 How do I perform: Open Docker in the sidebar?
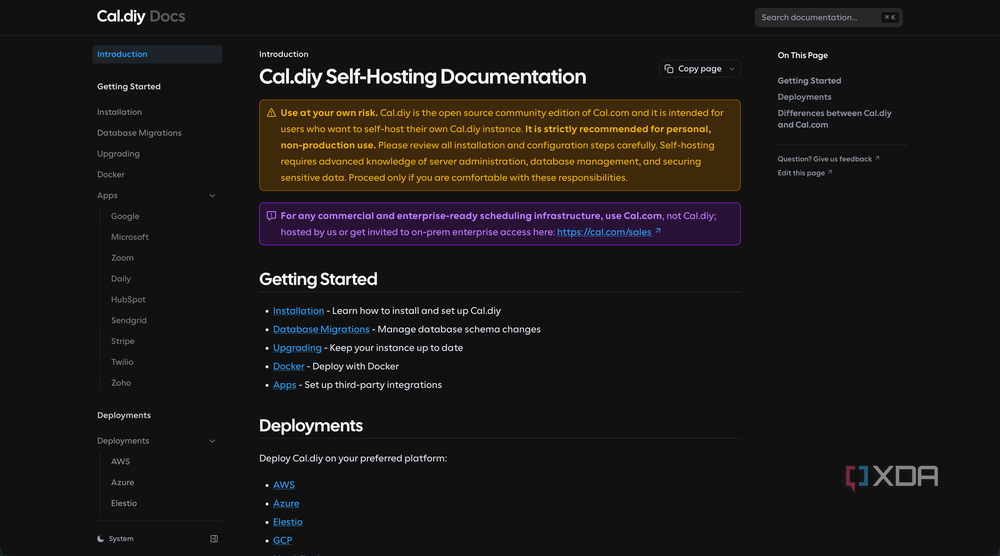[111, 175]
